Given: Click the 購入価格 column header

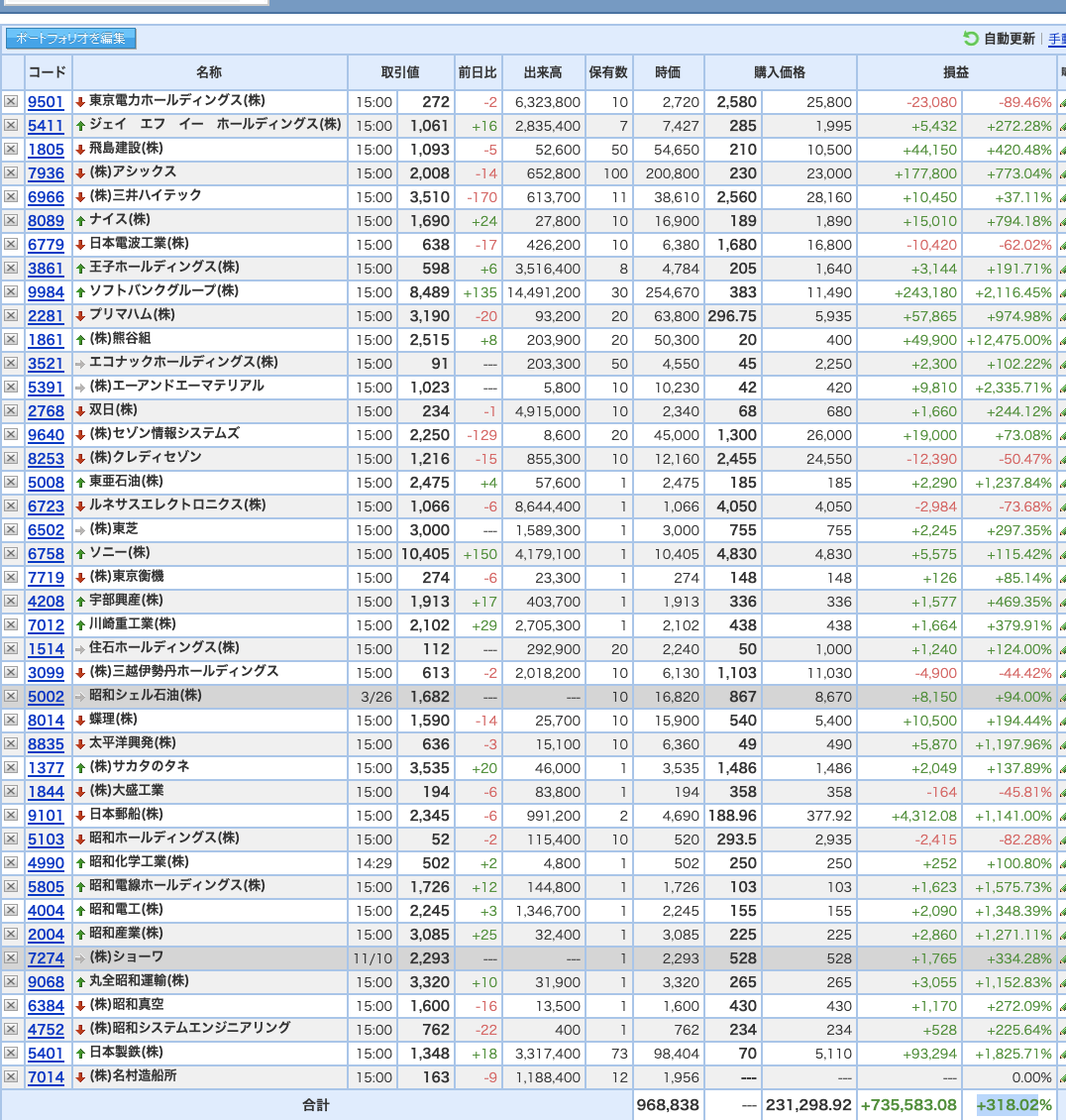Looking at the screenshot, I should (x=780, y=72).
